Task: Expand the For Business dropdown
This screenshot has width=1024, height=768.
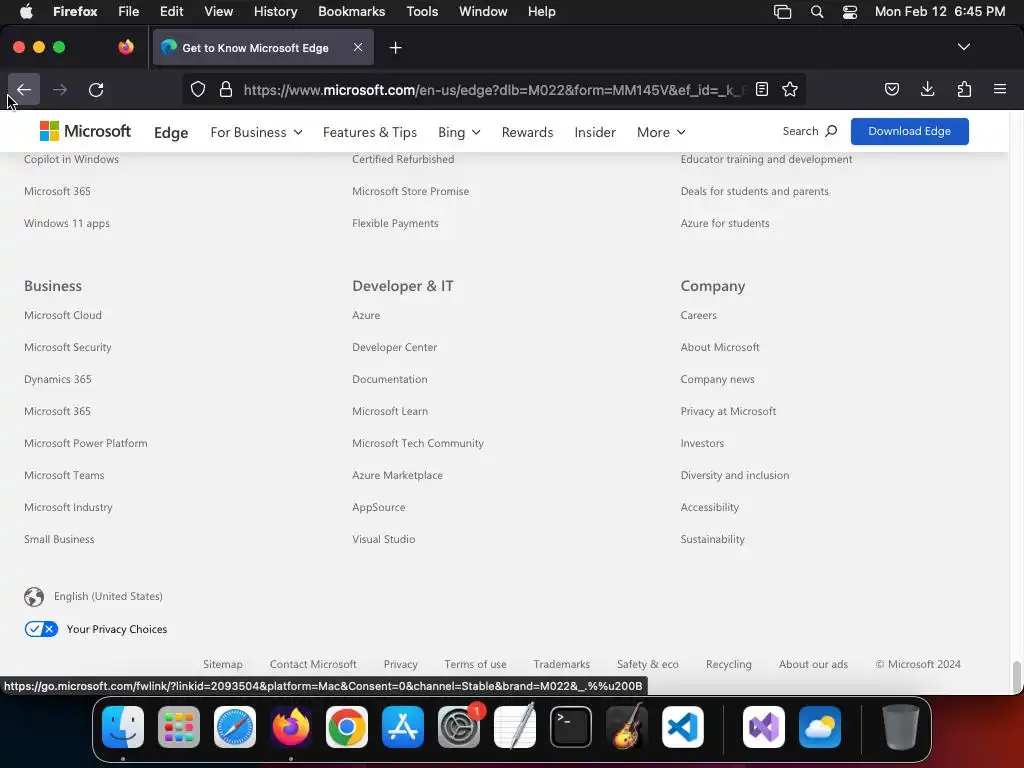Action: point(256,132)
